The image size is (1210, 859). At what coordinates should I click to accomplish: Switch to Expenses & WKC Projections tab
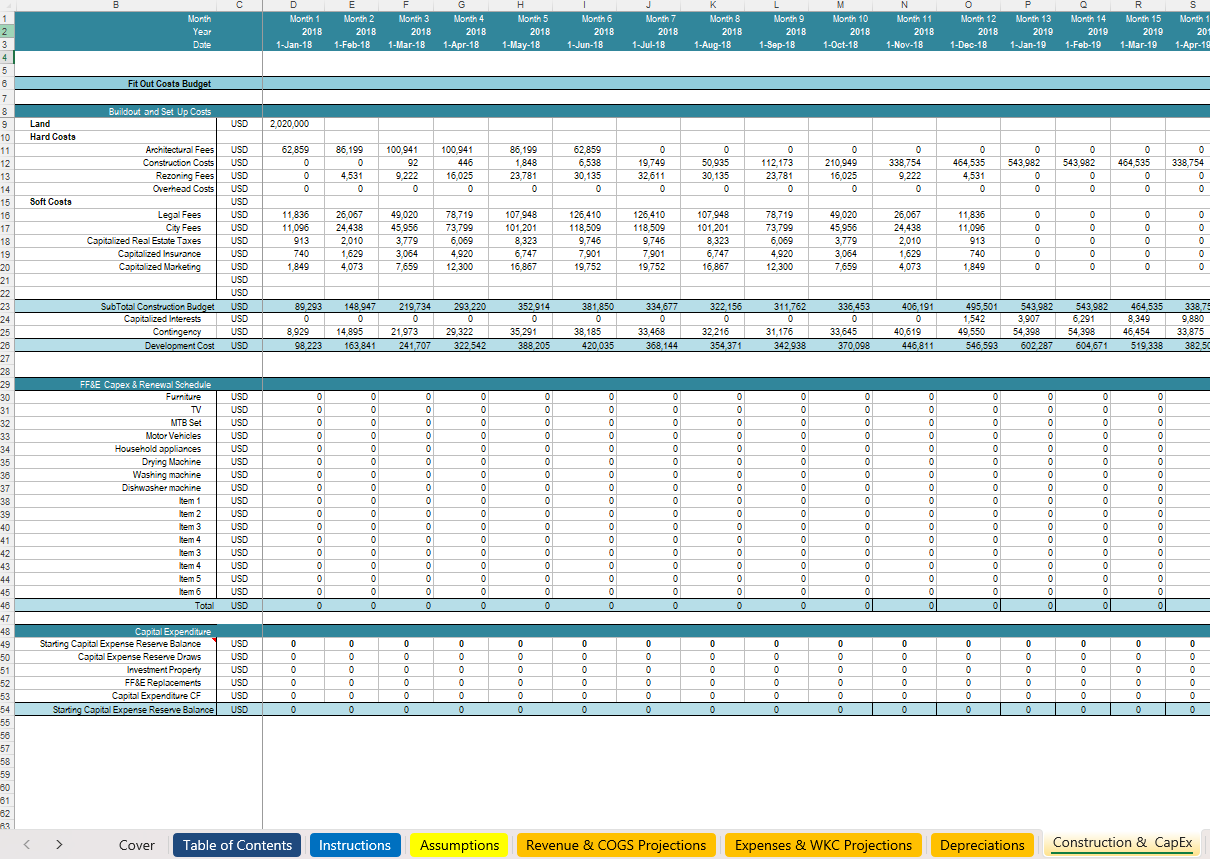(x=823, y=845)
